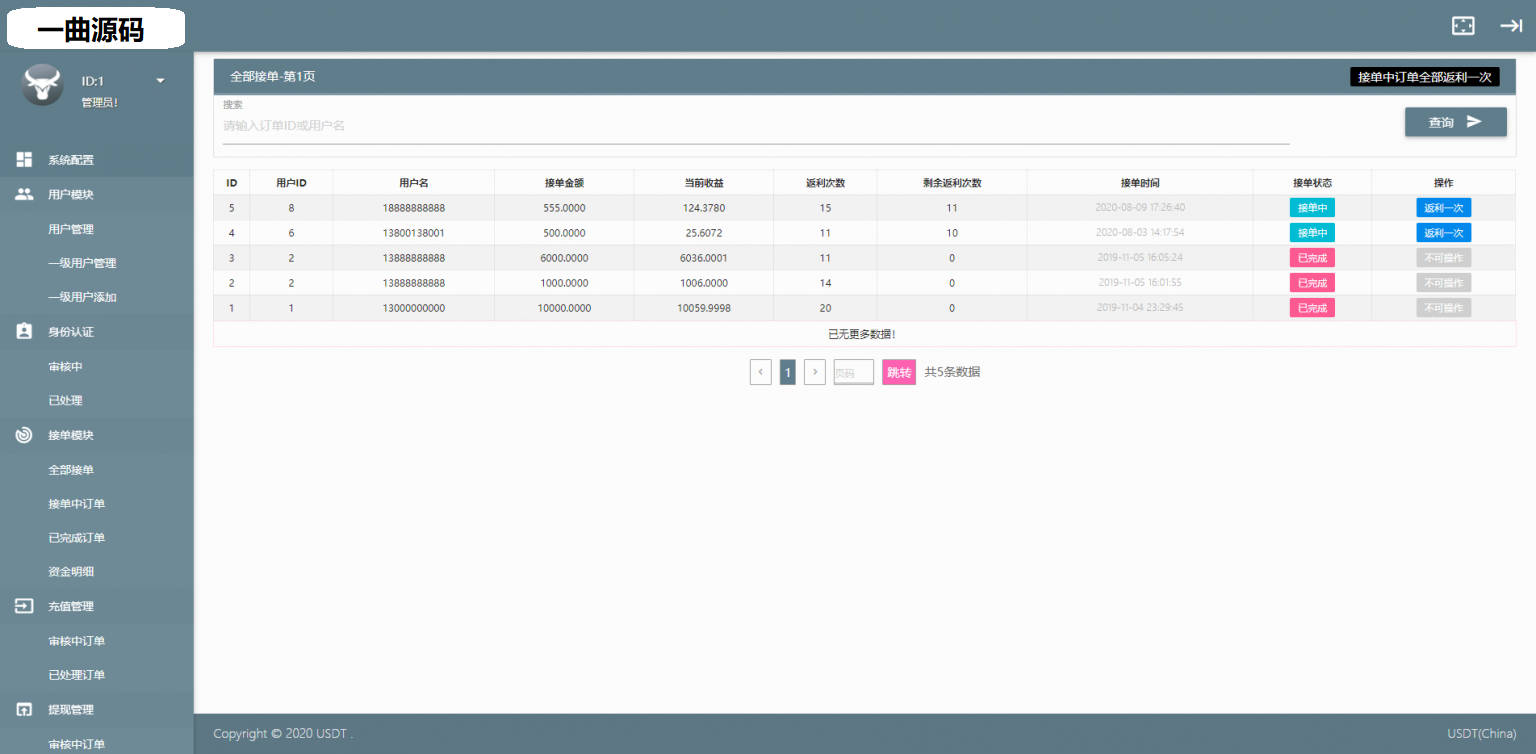Click the 一曲源码 logo

[x=96, y=28]
